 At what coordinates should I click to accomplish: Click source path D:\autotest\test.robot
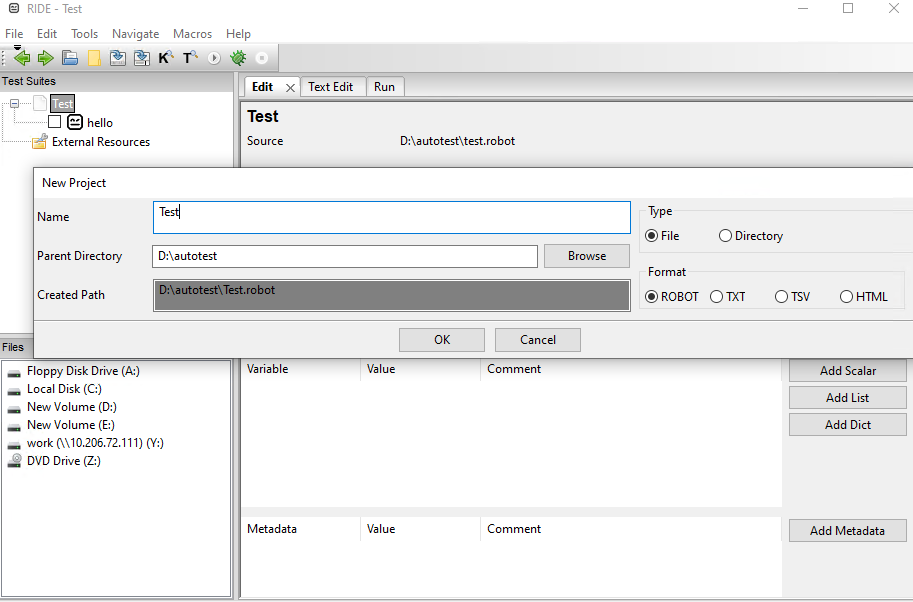click(x=457, y=141)
